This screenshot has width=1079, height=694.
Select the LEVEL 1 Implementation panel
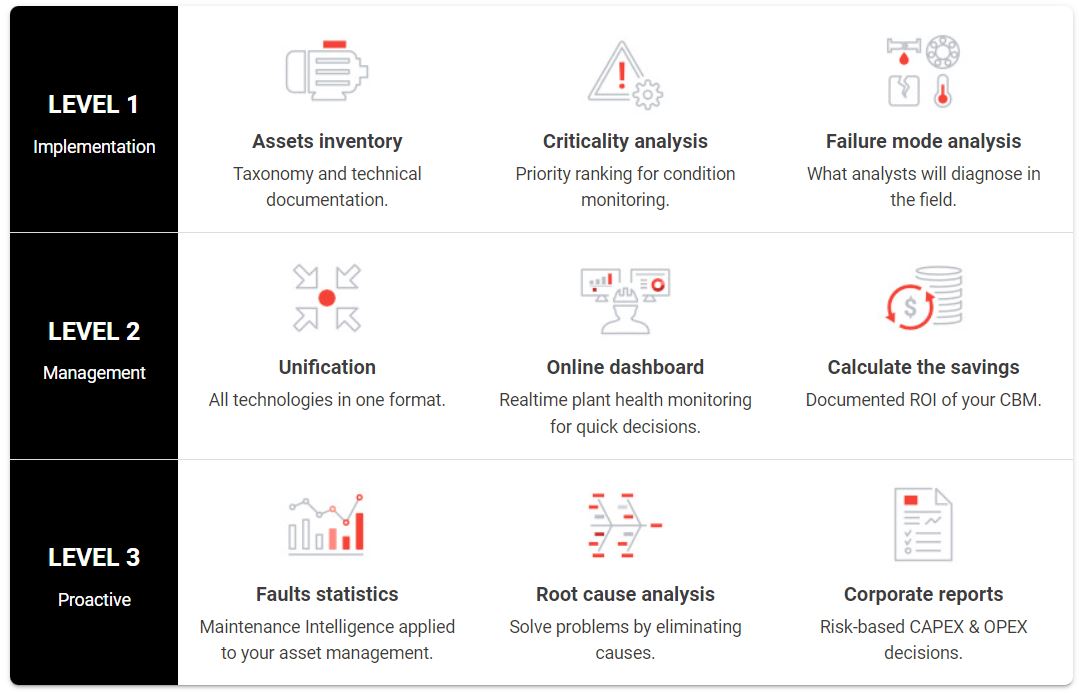[94, 119]
